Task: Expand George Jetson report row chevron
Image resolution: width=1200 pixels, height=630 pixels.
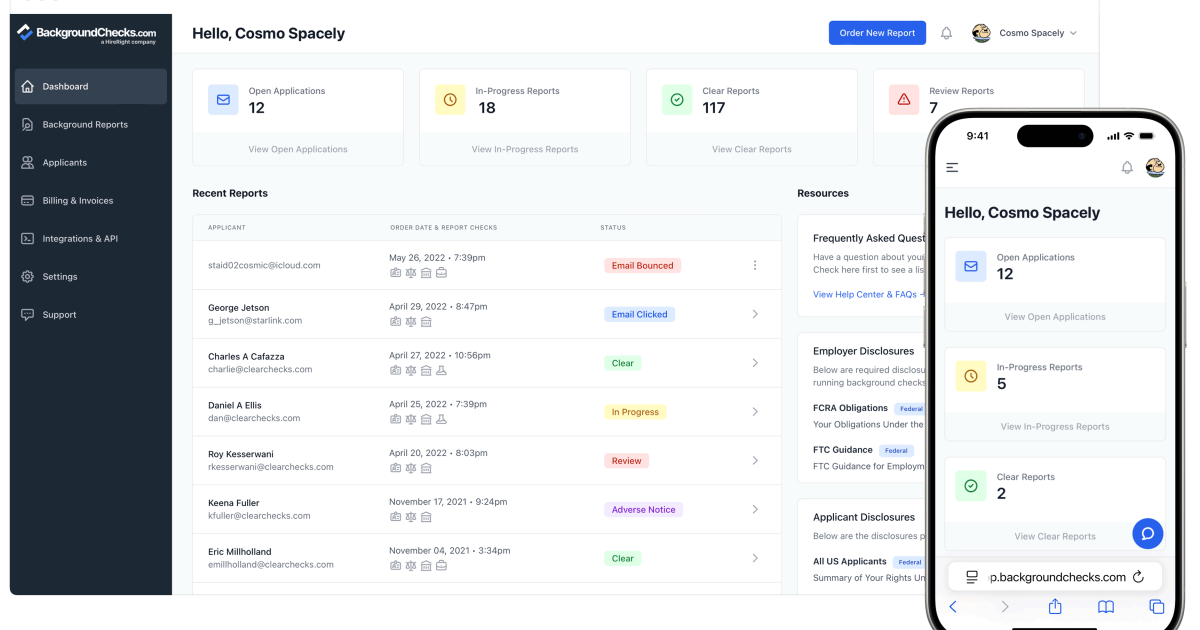Action: (755, 314)
